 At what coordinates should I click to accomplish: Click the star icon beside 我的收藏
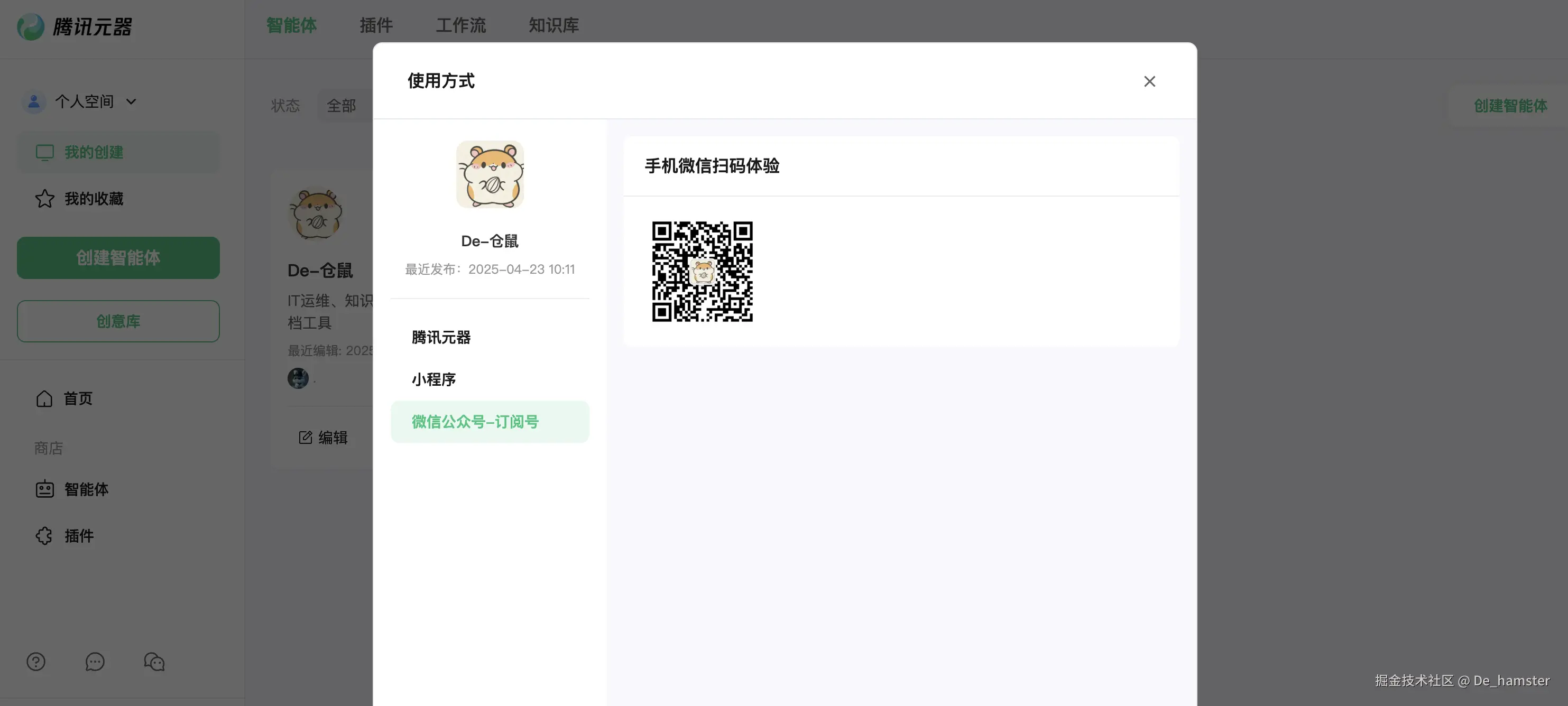(x=44, y=199)
